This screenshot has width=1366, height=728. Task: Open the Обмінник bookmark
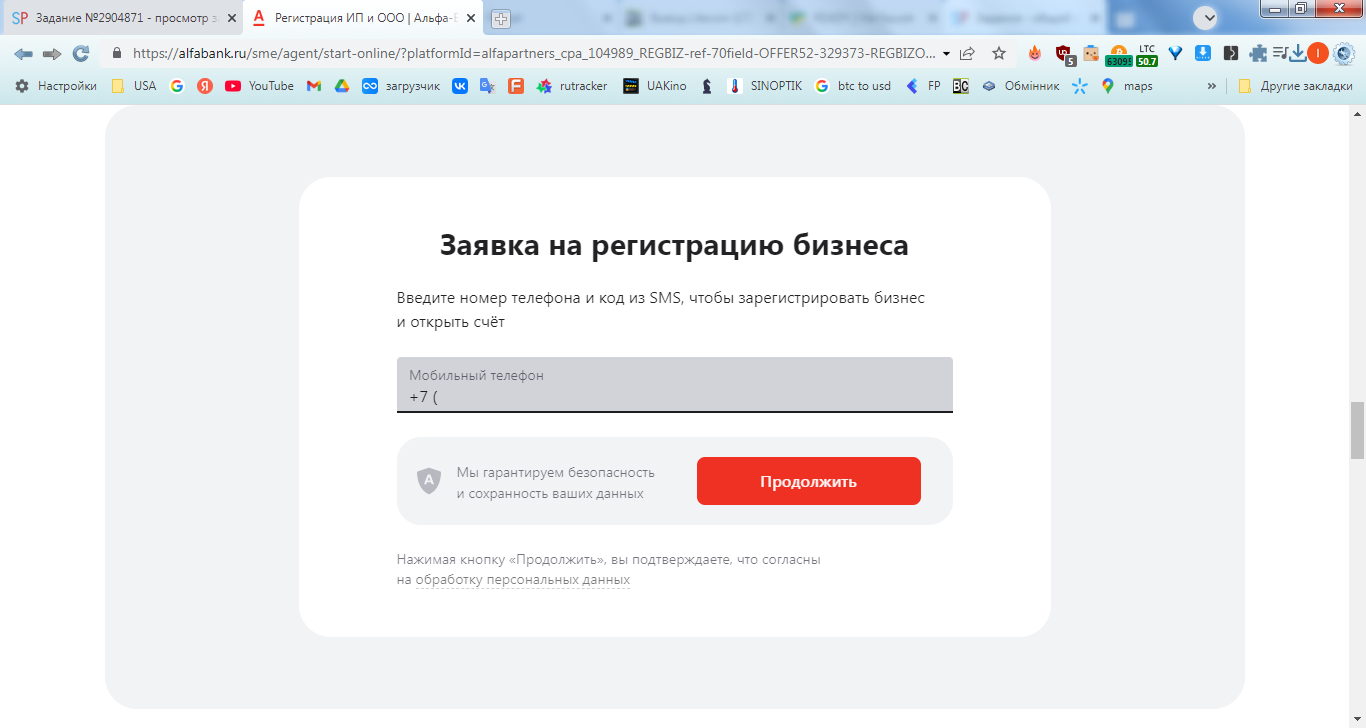click(1020, 86)
